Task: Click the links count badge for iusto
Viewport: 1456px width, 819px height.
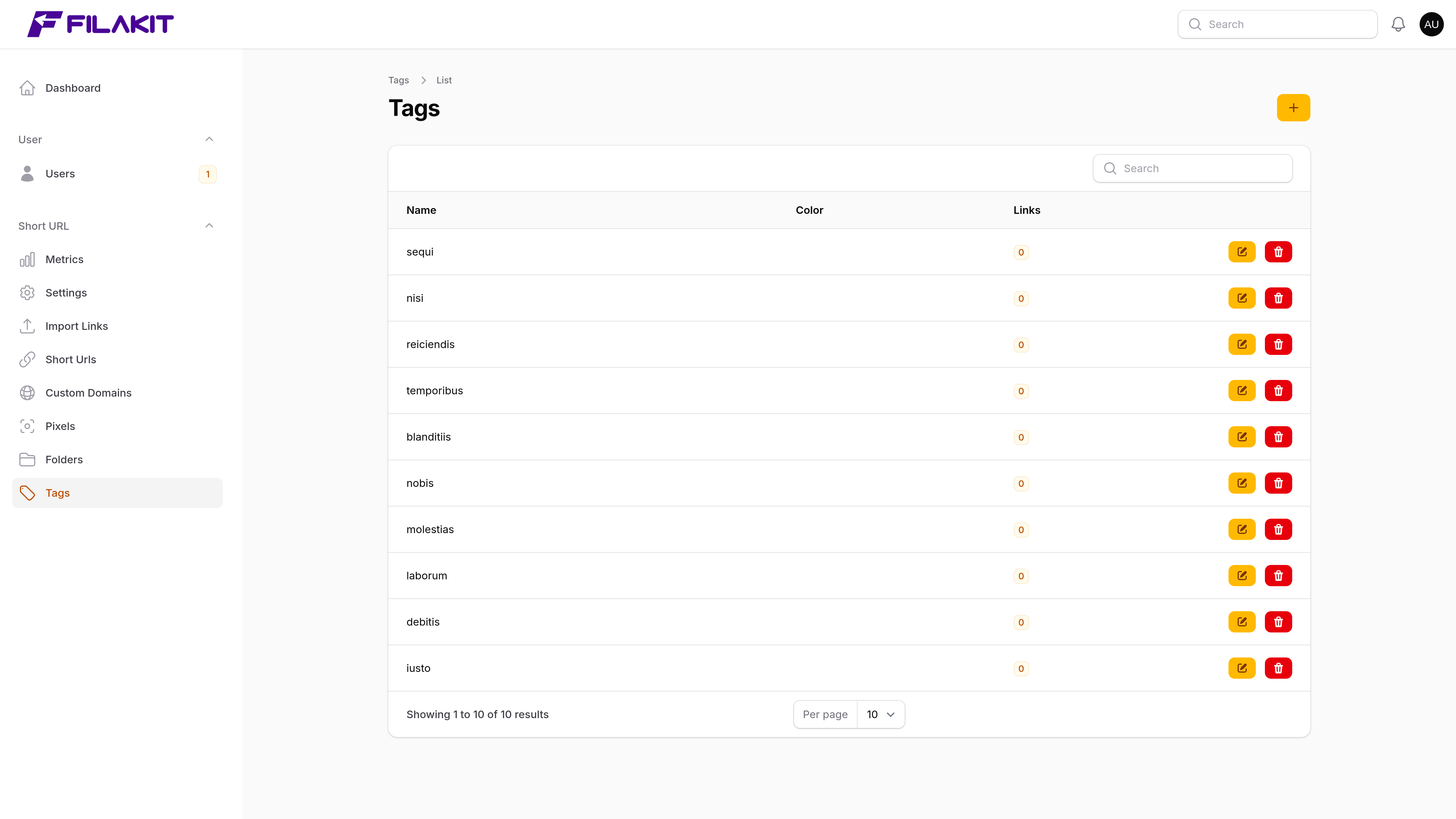Action: click(x=1021, y=669)
